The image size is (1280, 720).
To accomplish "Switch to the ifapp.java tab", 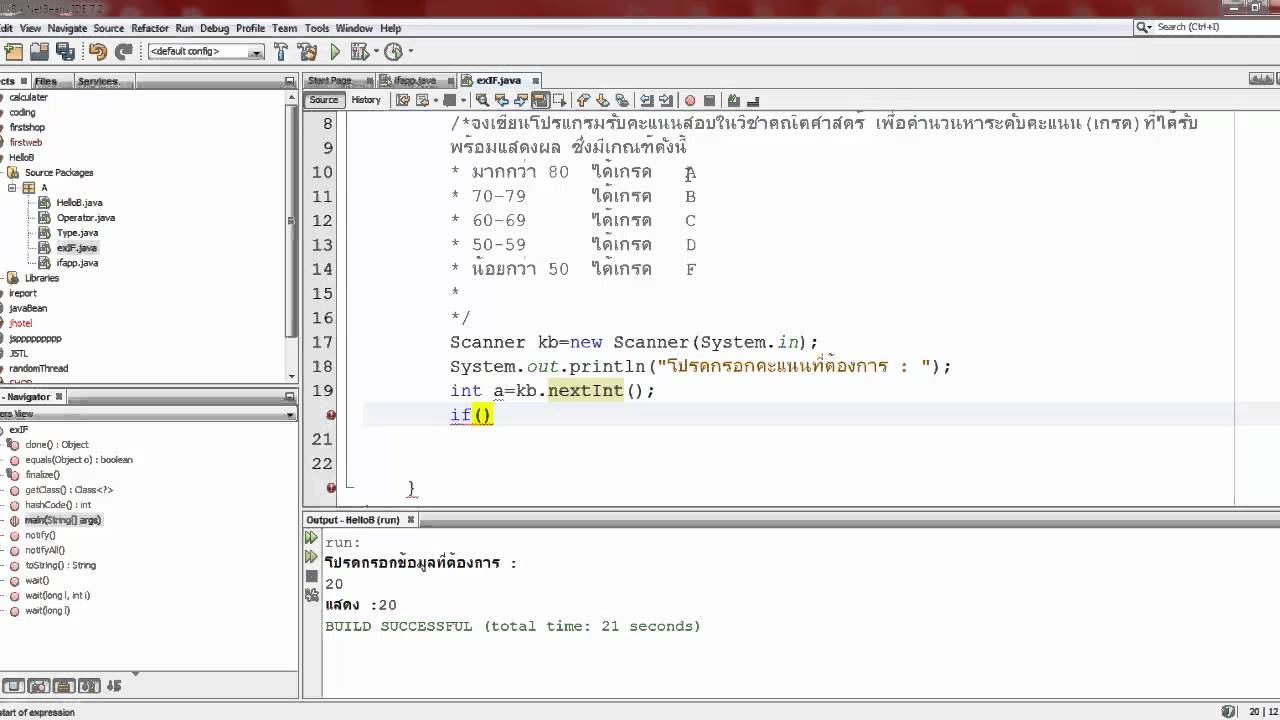I will [x=415, y=81].
